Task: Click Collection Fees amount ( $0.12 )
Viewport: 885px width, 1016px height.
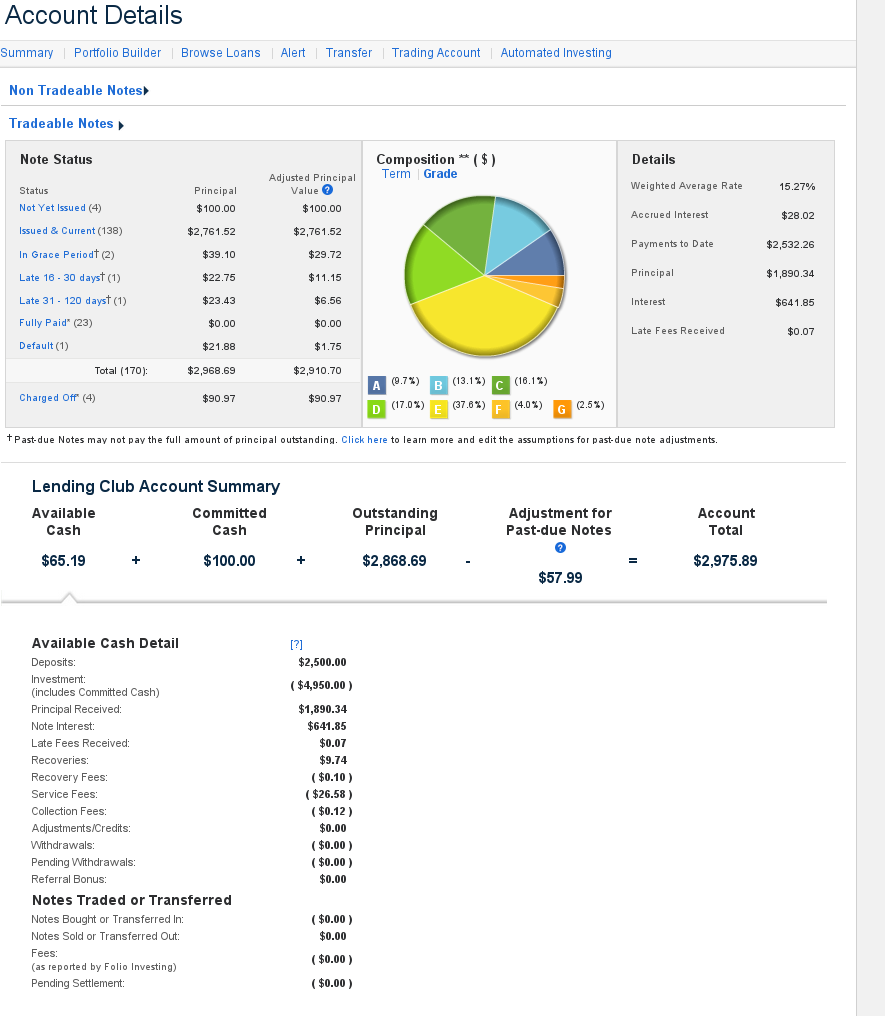Action: pos(332,811)
